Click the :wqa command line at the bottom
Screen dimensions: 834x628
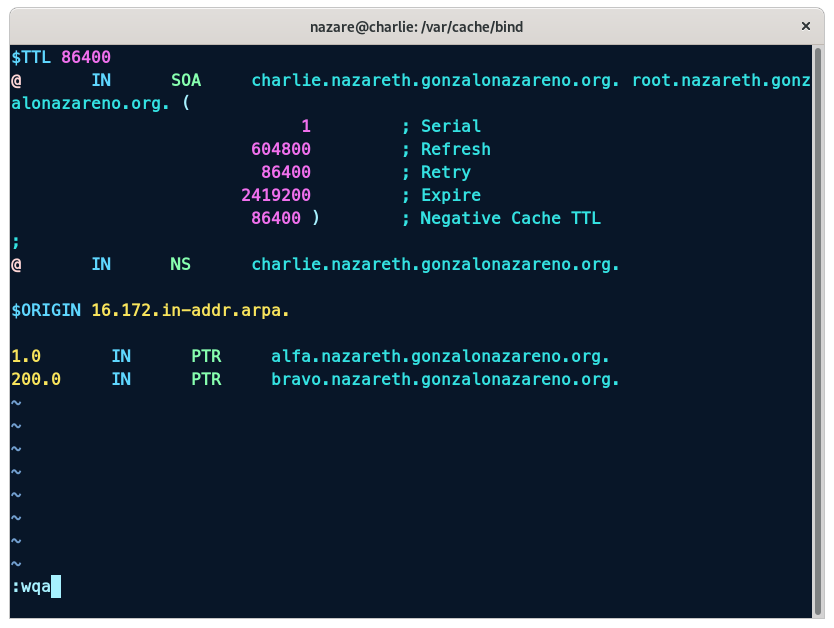[31, 586]
